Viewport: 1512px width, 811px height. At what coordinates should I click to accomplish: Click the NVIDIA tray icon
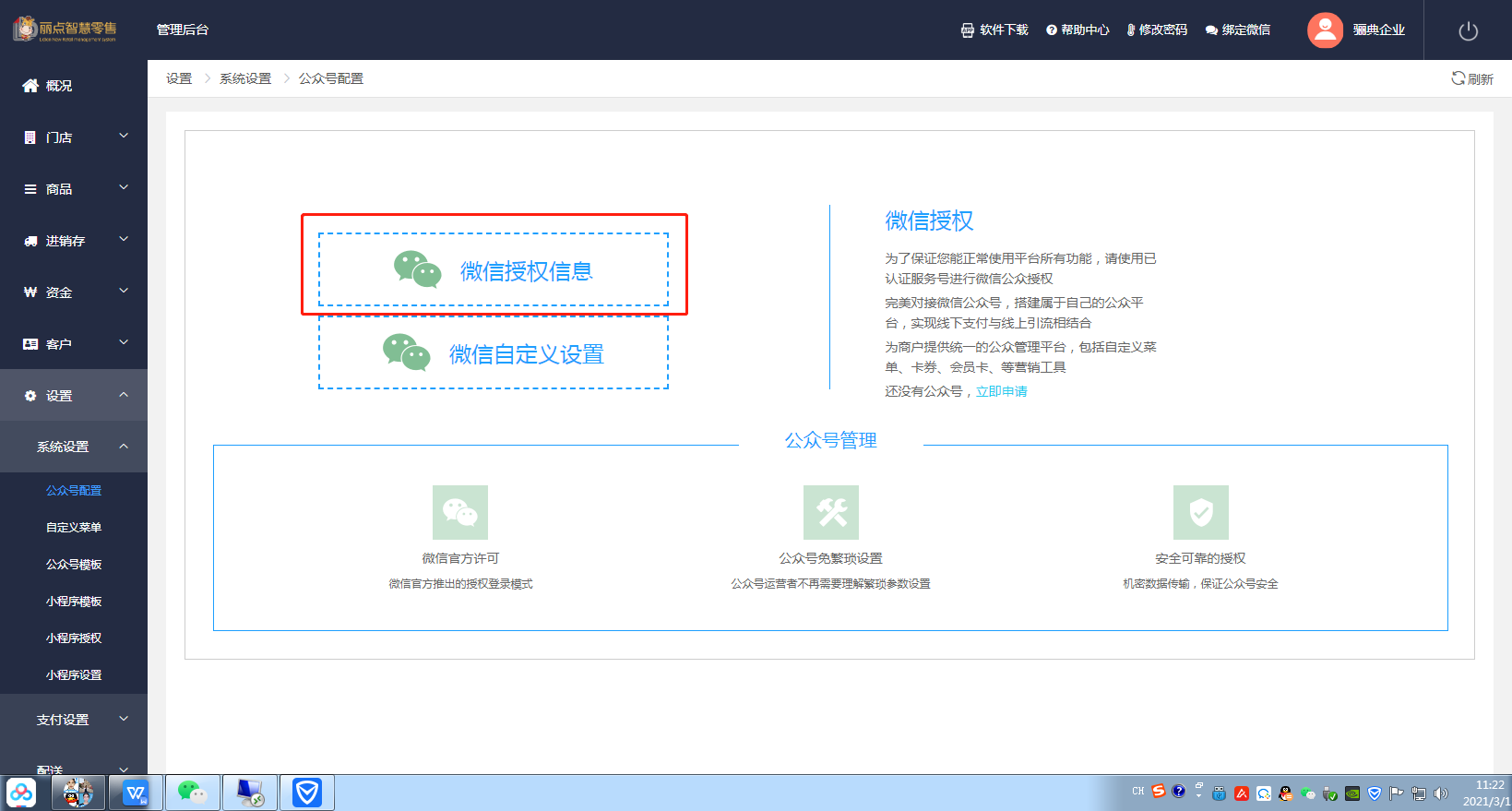(x=1352, y=793)
